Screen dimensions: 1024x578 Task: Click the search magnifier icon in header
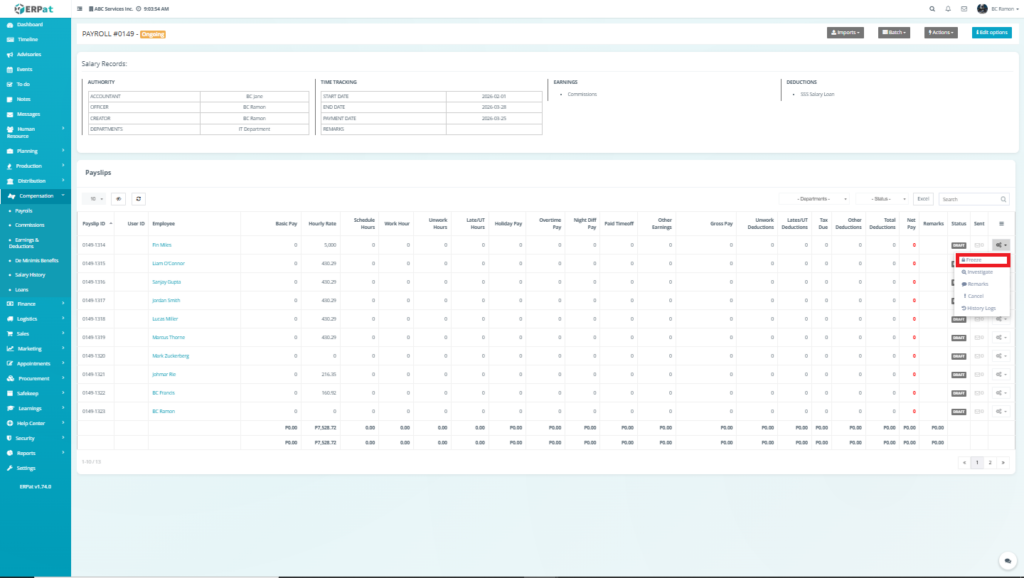coord(932,8)
